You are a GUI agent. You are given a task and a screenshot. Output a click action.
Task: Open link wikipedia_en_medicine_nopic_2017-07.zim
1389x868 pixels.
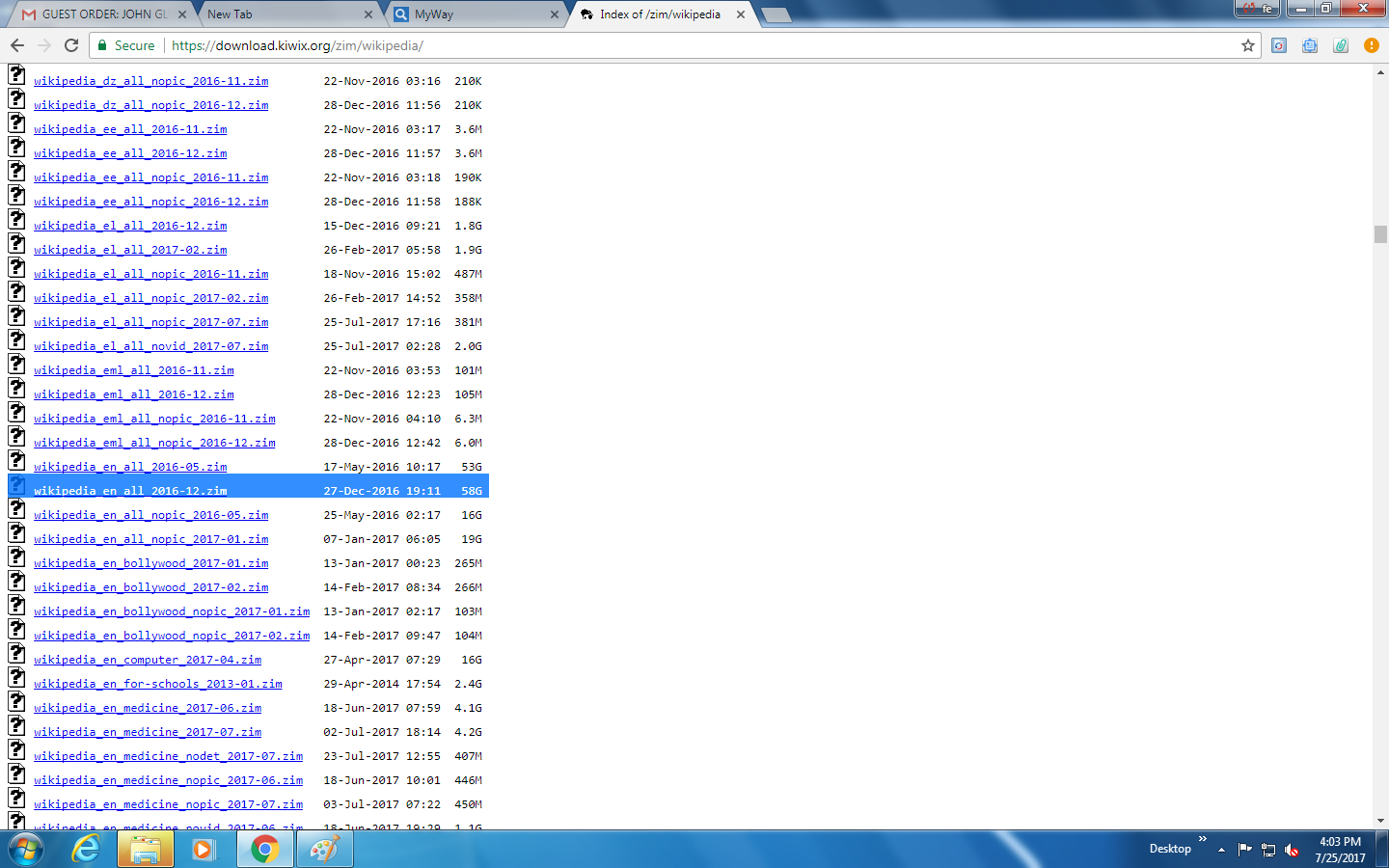point(169,804)
